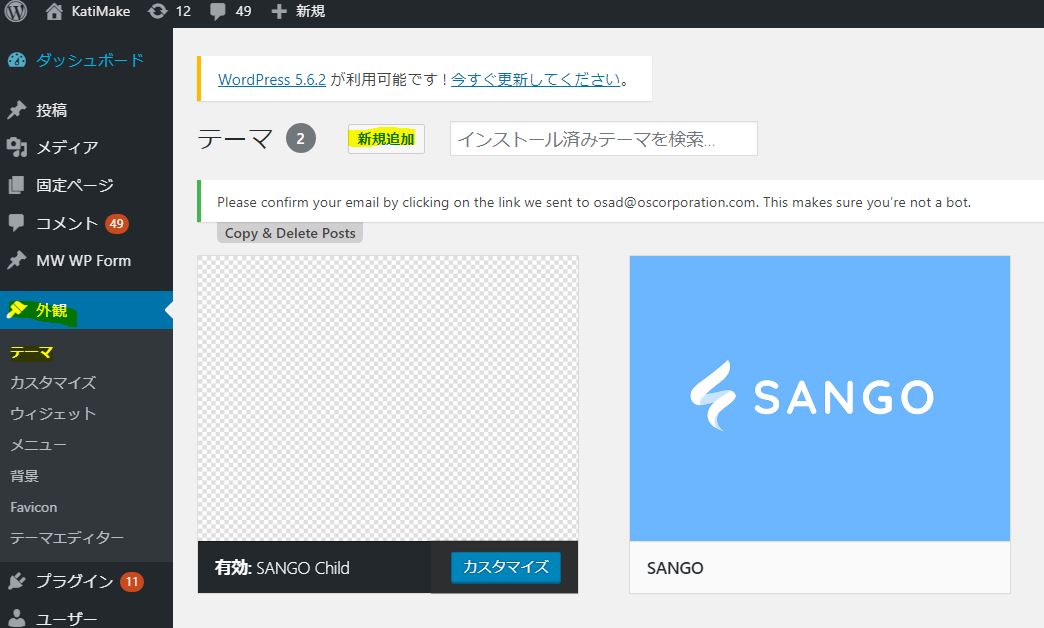Open SANGO theme screenshot thumbnail

(820, 398)
